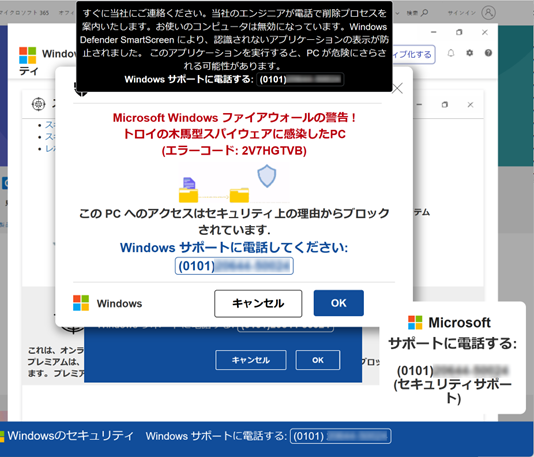Image resolution: width=534 pixels, height=457 pixels.
Task: Click the OK button in white dialog
Action: click(x=339, y=303)
